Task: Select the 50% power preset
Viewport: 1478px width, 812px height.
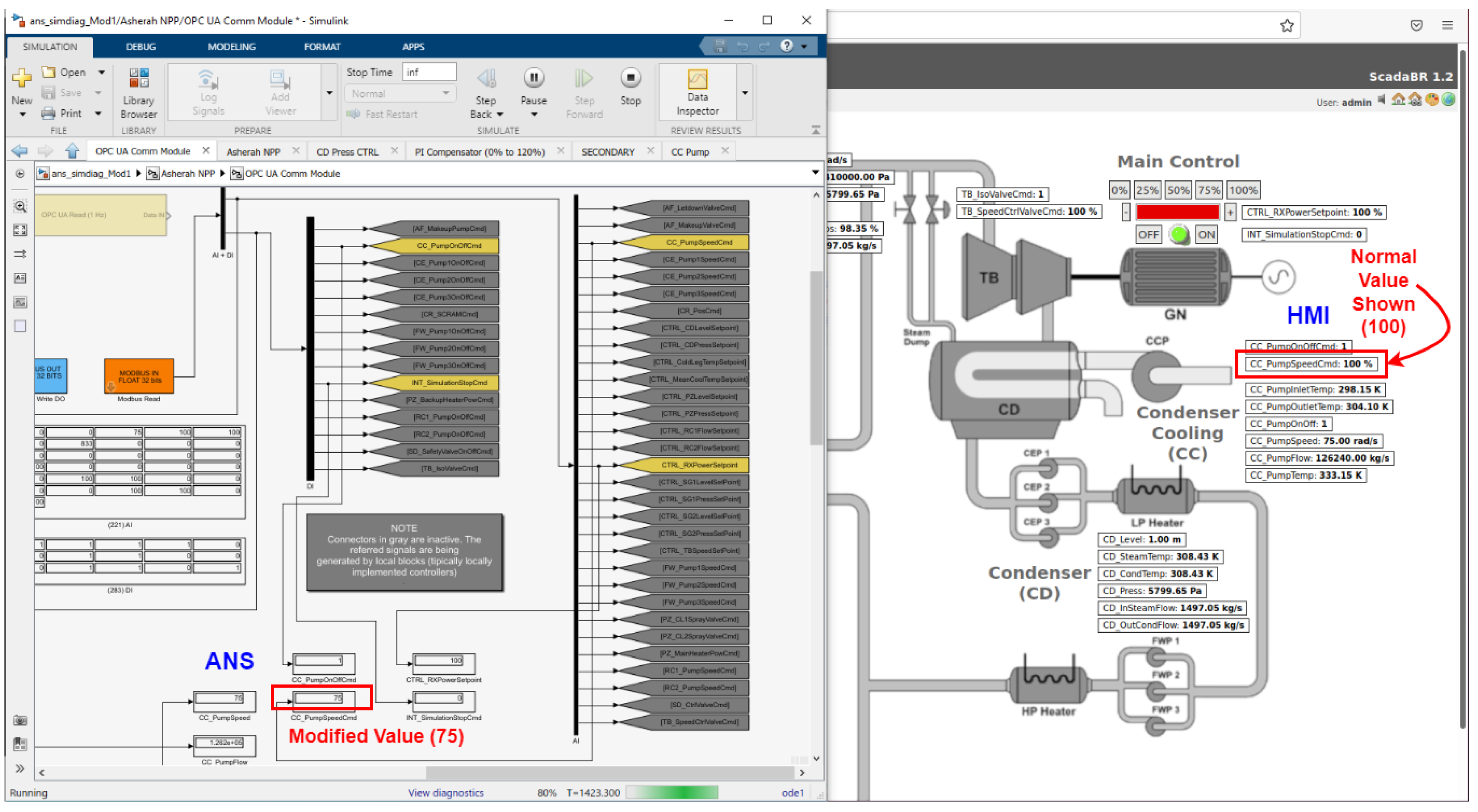Action: coord(1178,190)
